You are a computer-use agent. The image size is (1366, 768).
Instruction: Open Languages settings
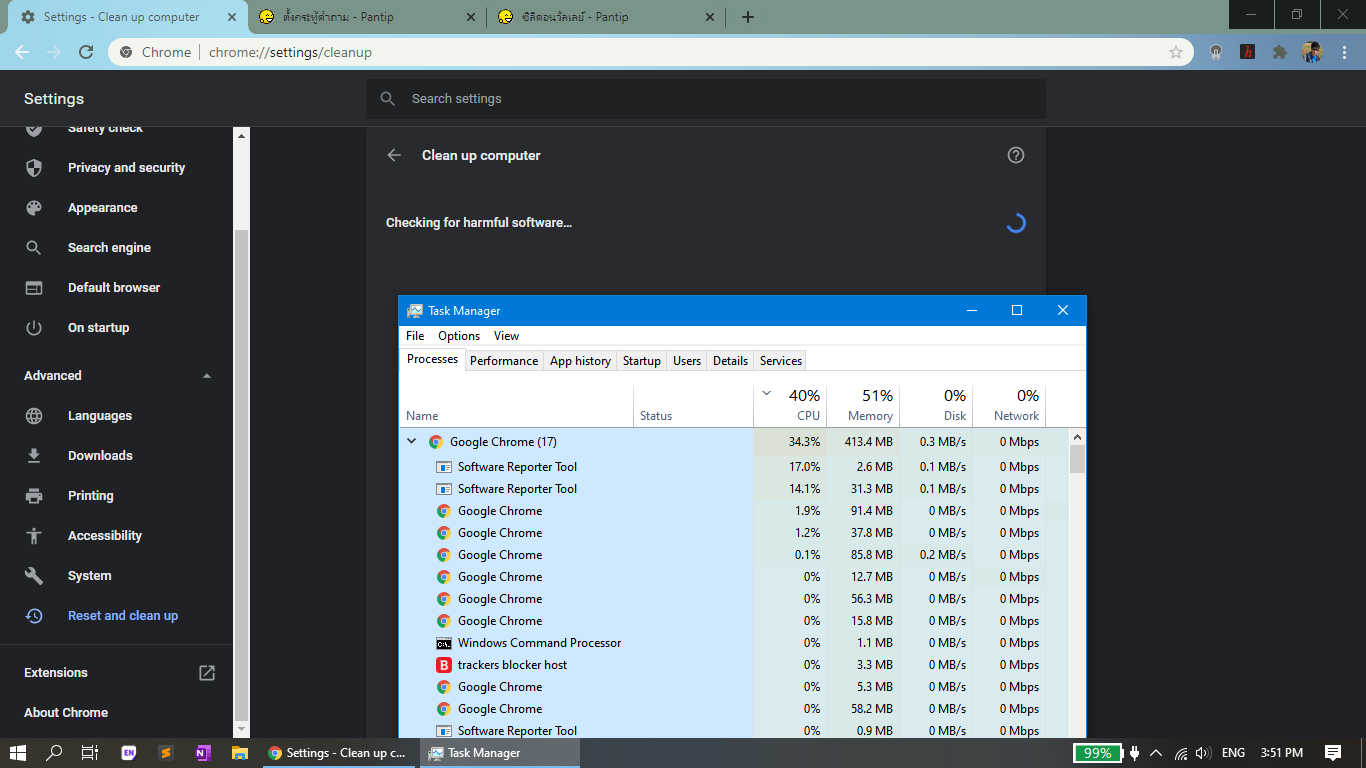(x=100, y=416)
